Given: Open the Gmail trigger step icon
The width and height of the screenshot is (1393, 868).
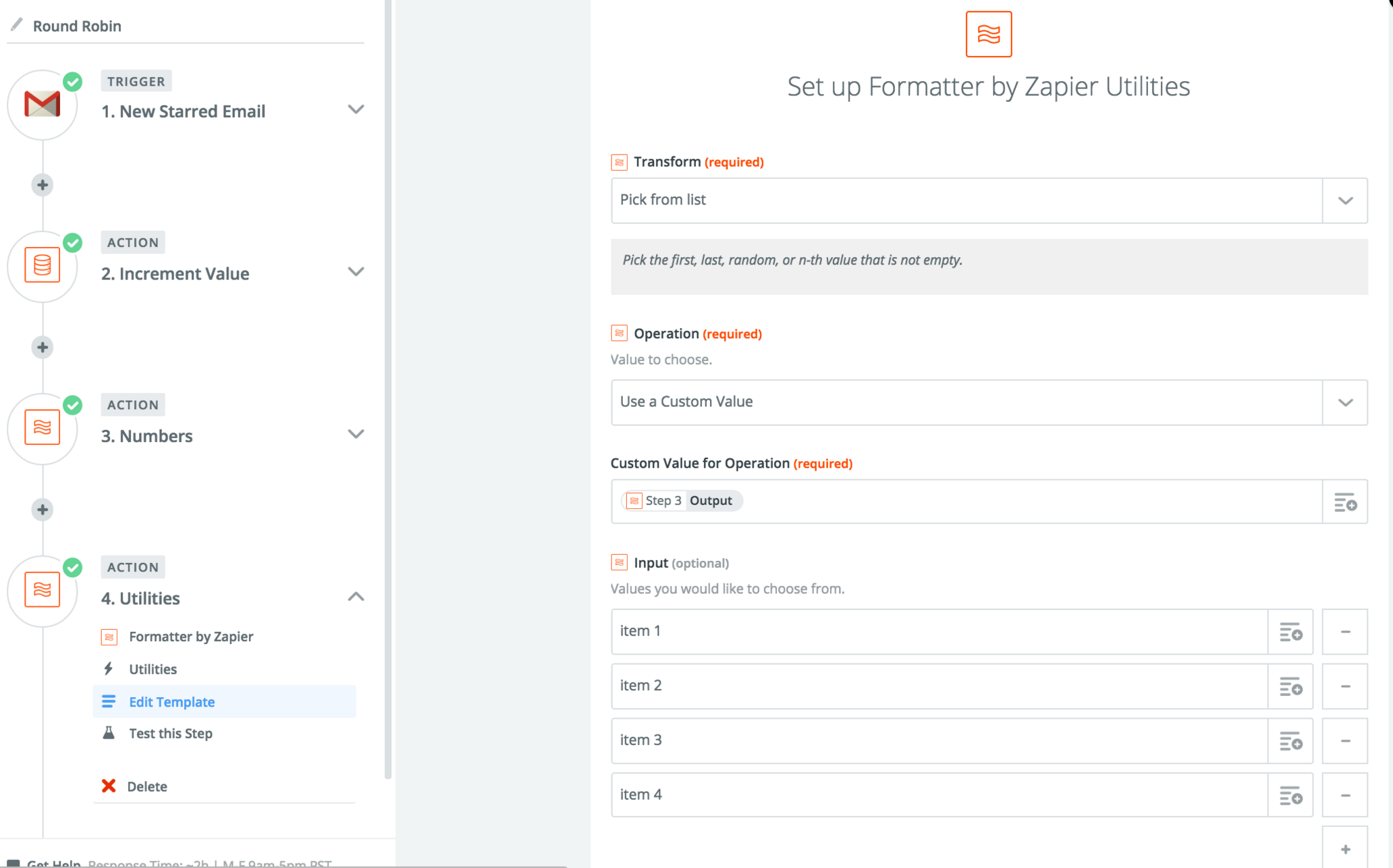Looking at the screenshot, I should 43,105.
